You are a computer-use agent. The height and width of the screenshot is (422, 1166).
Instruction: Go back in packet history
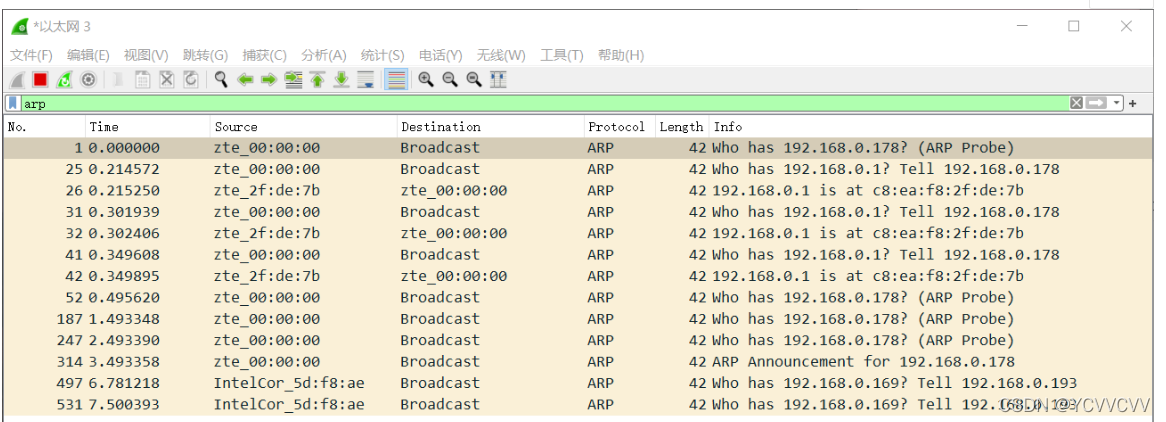click(x=245, y=80)
